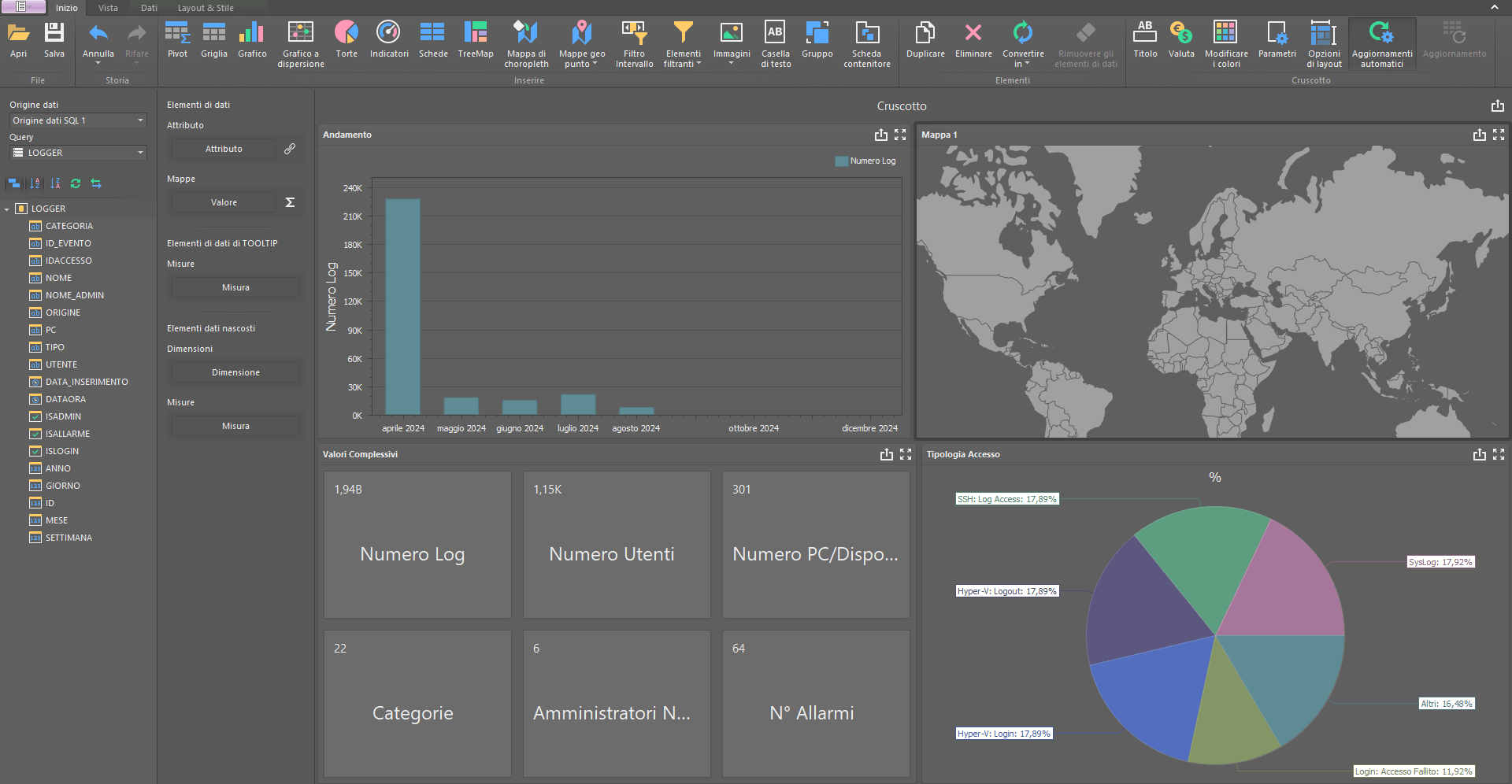
Task: Refresh the field list icon
Action: click(x=76, y=183)
